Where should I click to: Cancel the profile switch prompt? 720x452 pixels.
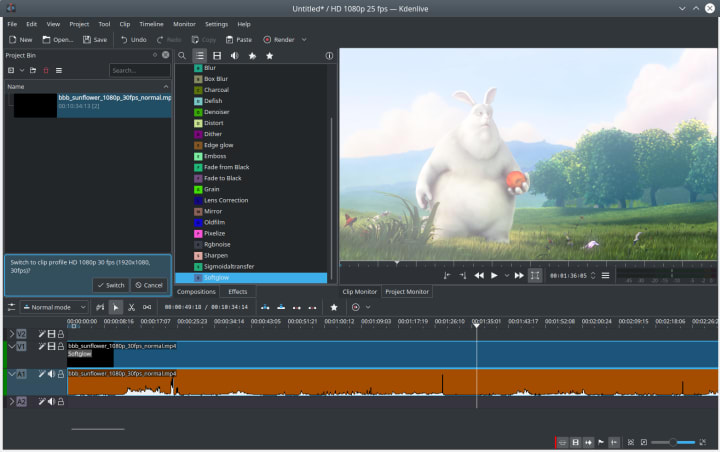pyautogui.click(x=149, y=285)
